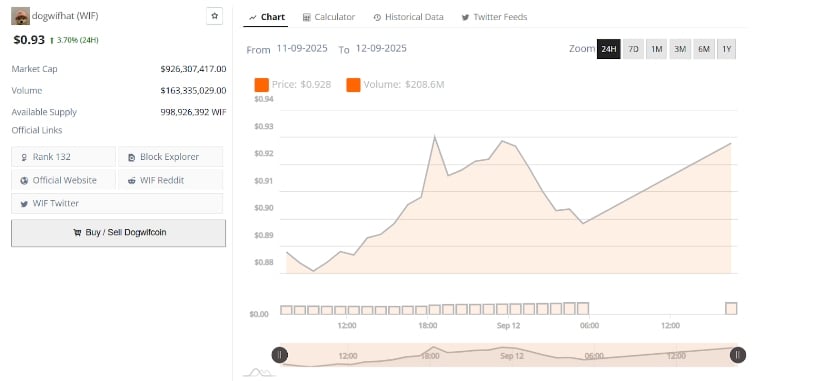Open the Historical Data tab
This screenshot has width=825, height=381.
(x=409, y=17)
